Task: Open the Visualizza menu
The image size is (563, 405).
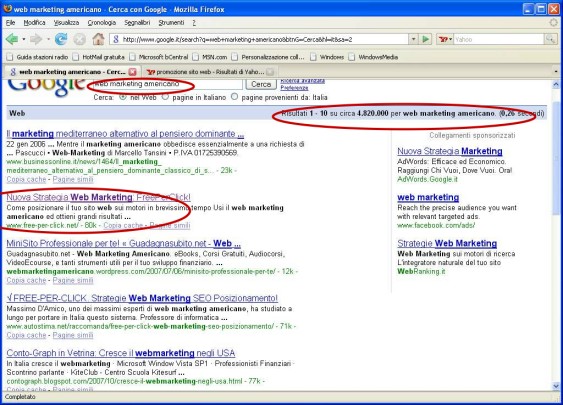Action: (66, 23)
